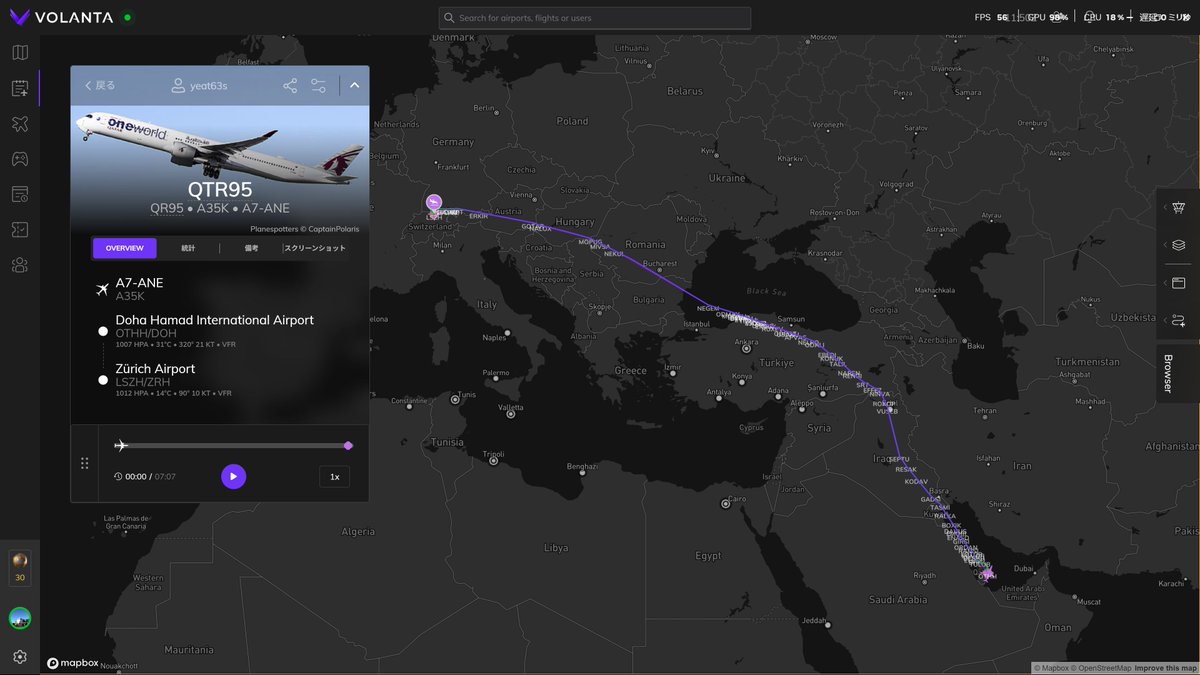This screenshot has height=675, width=1200.
Task: Click the FPS readout
Action: click(x=991, y=17)
